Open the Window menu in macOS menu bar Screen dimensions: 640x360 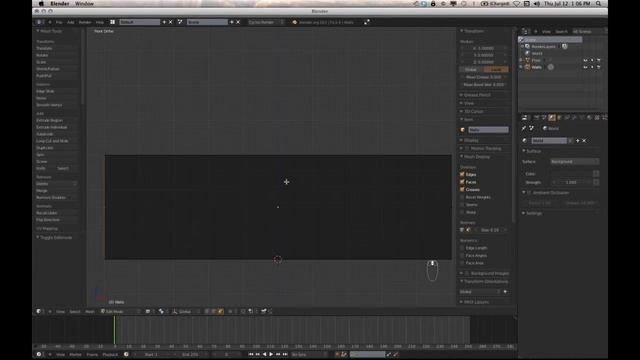[84, 4]
